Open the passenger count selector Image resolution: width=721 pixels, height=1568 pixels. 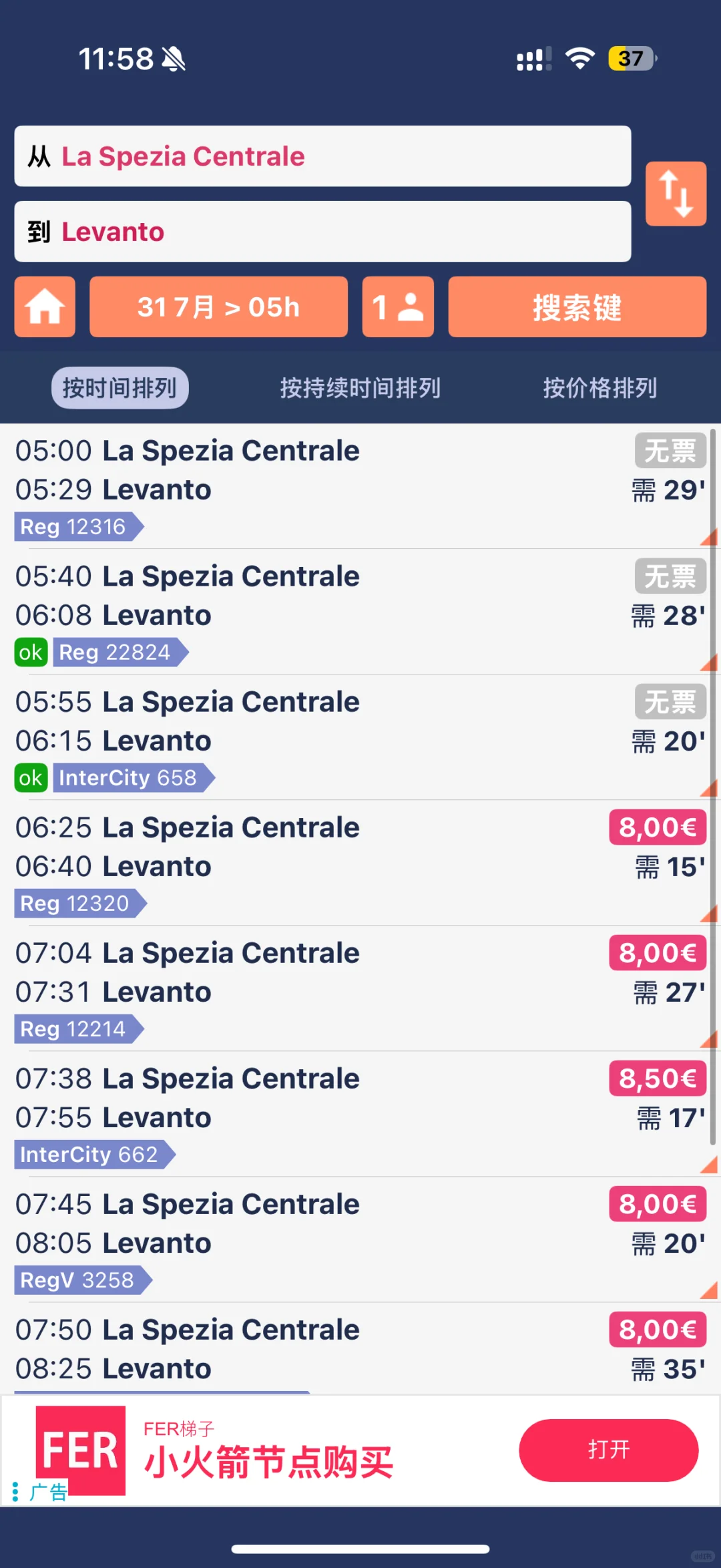(398, 307)
